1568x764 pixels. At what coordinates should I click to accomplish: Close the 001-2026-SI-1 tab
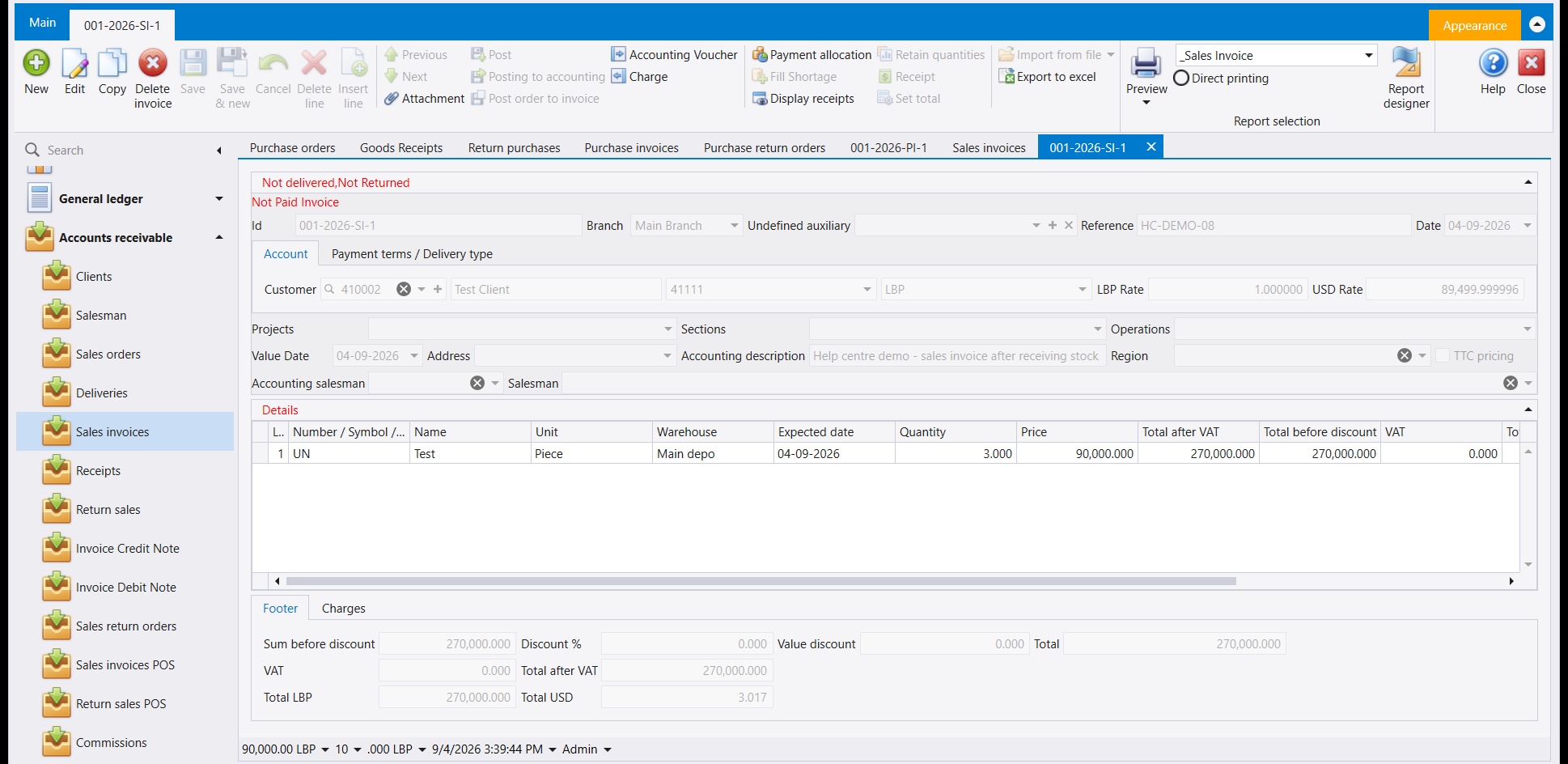tap(1151, 147)
